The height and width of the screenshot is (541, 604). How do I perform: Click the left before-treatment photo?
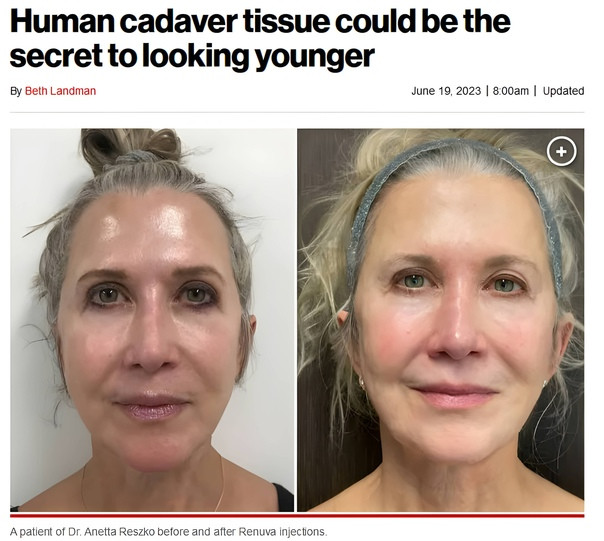pyautogui.click(x=152, y=320)
